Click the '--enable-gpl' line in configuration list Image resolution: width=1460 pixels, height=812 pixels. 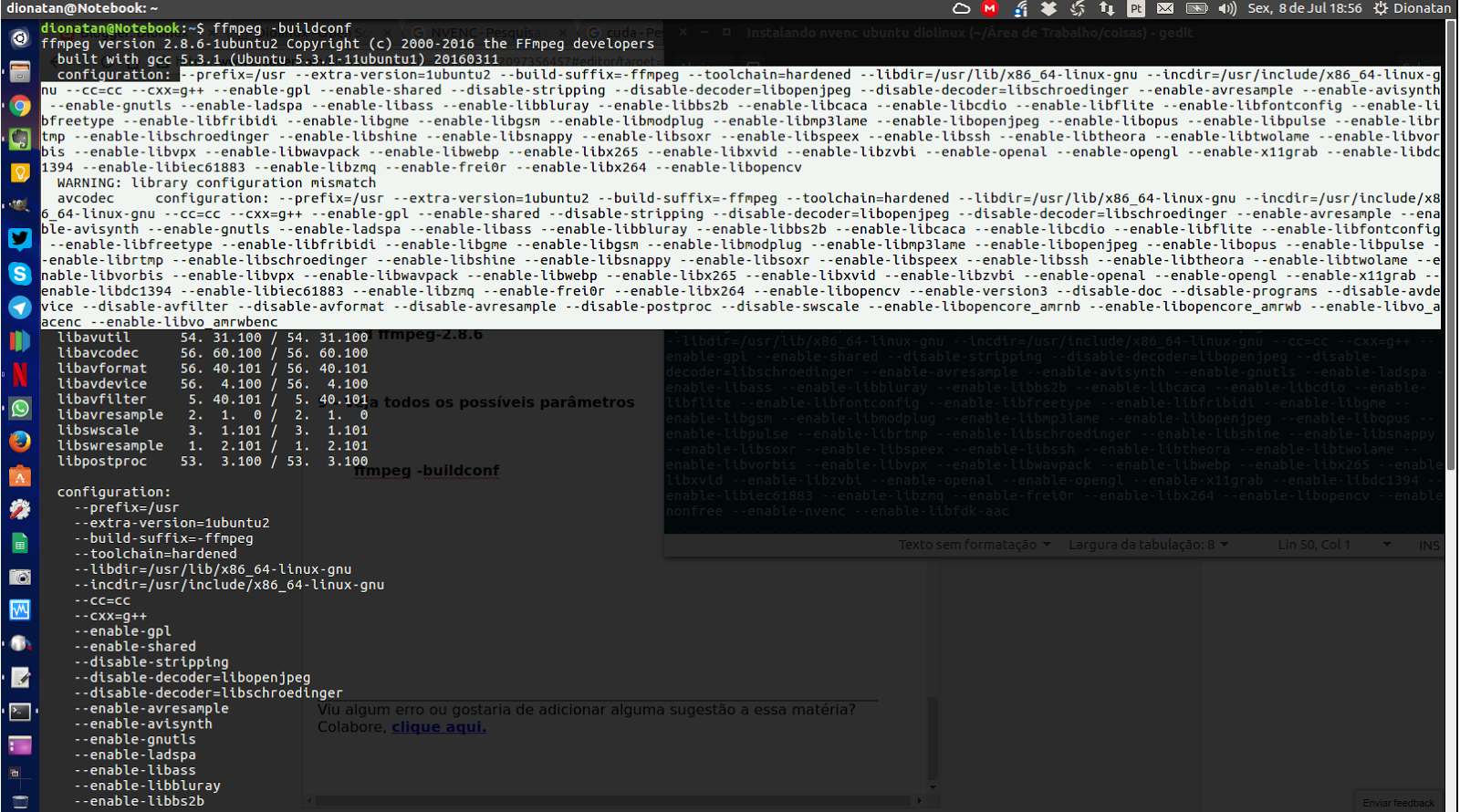(122, 631)
